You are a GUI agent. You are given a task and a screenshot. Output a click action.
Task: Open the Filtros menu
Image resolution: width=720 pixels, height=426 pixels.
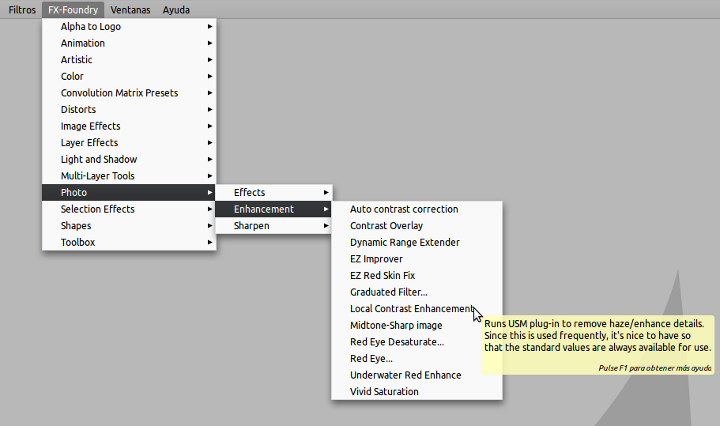coord(22,10)
